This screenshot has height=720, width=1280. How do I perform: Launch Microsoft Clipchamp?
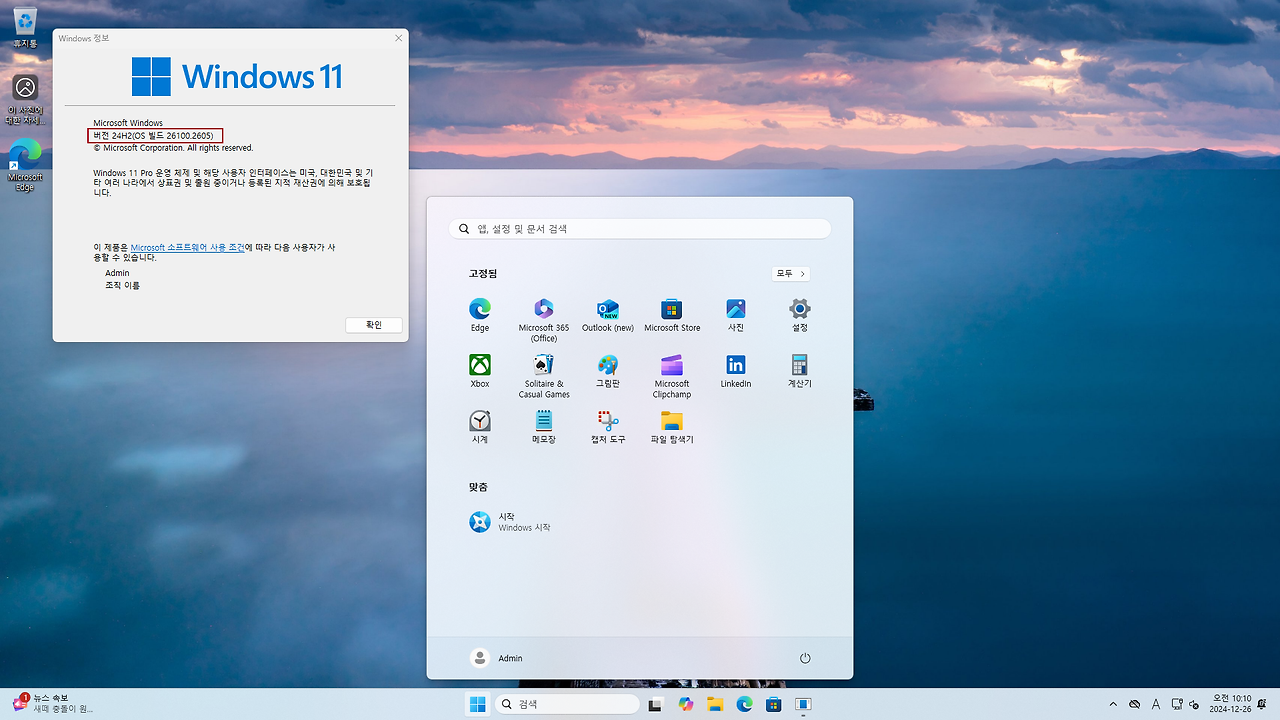[671, 366]
